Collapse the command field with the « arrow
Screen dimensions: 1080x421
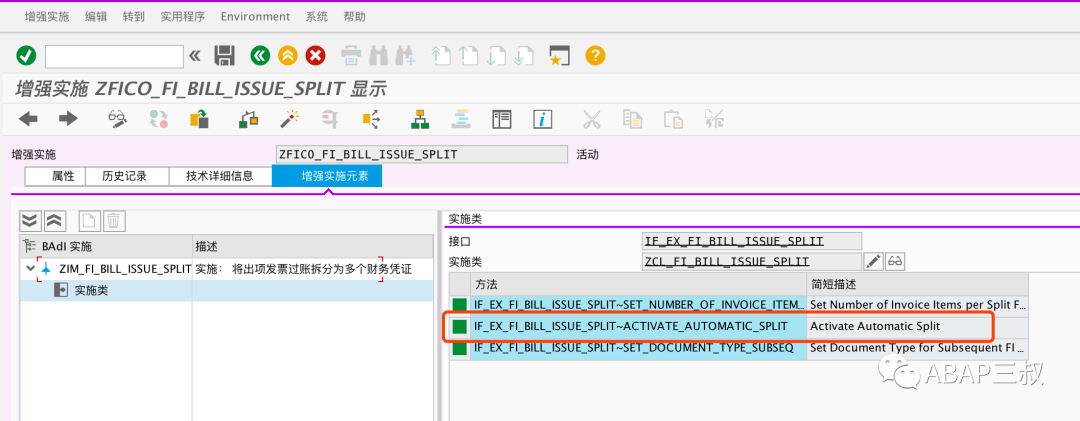(195, 56)
